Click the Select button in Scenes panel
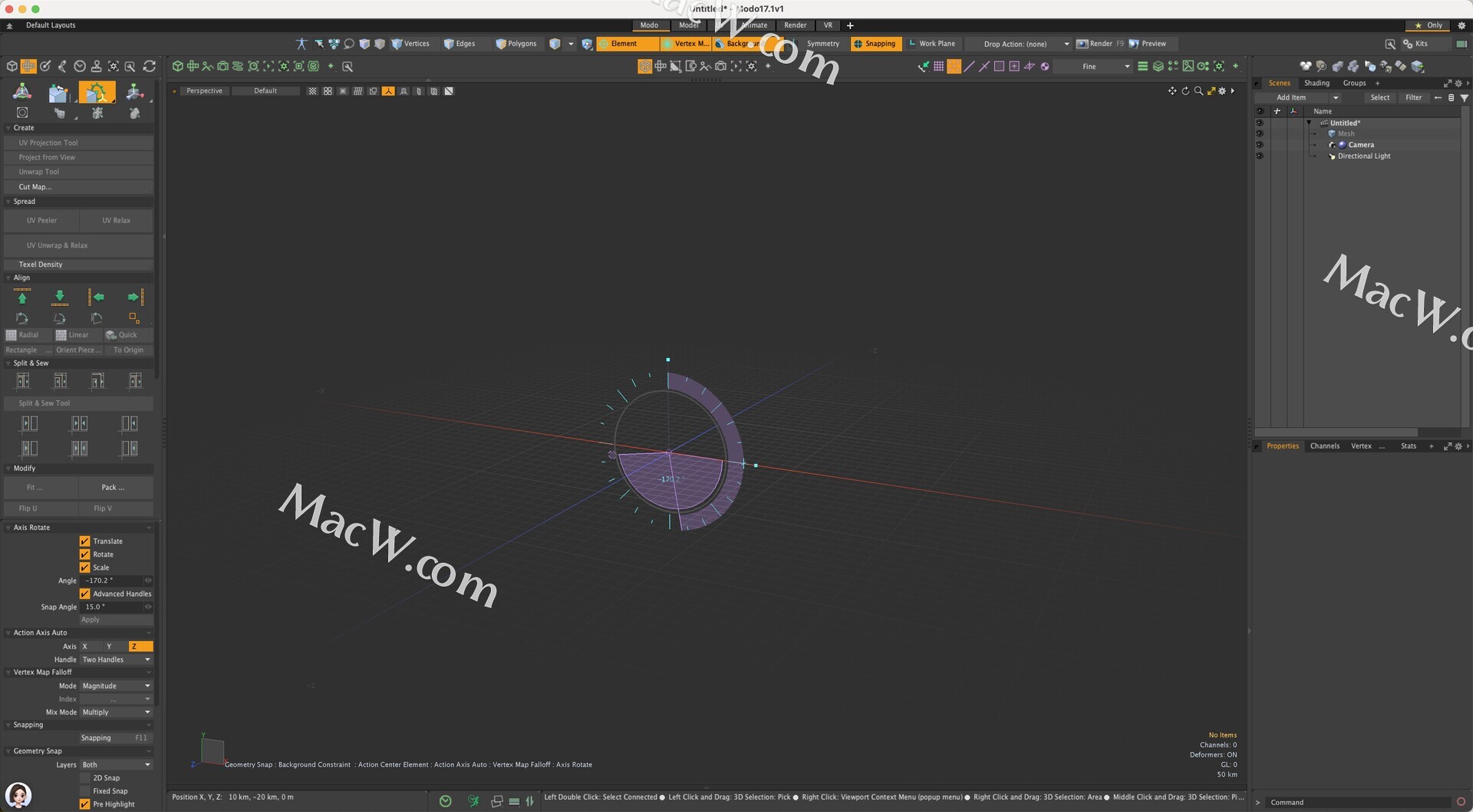 [1379, 98]
